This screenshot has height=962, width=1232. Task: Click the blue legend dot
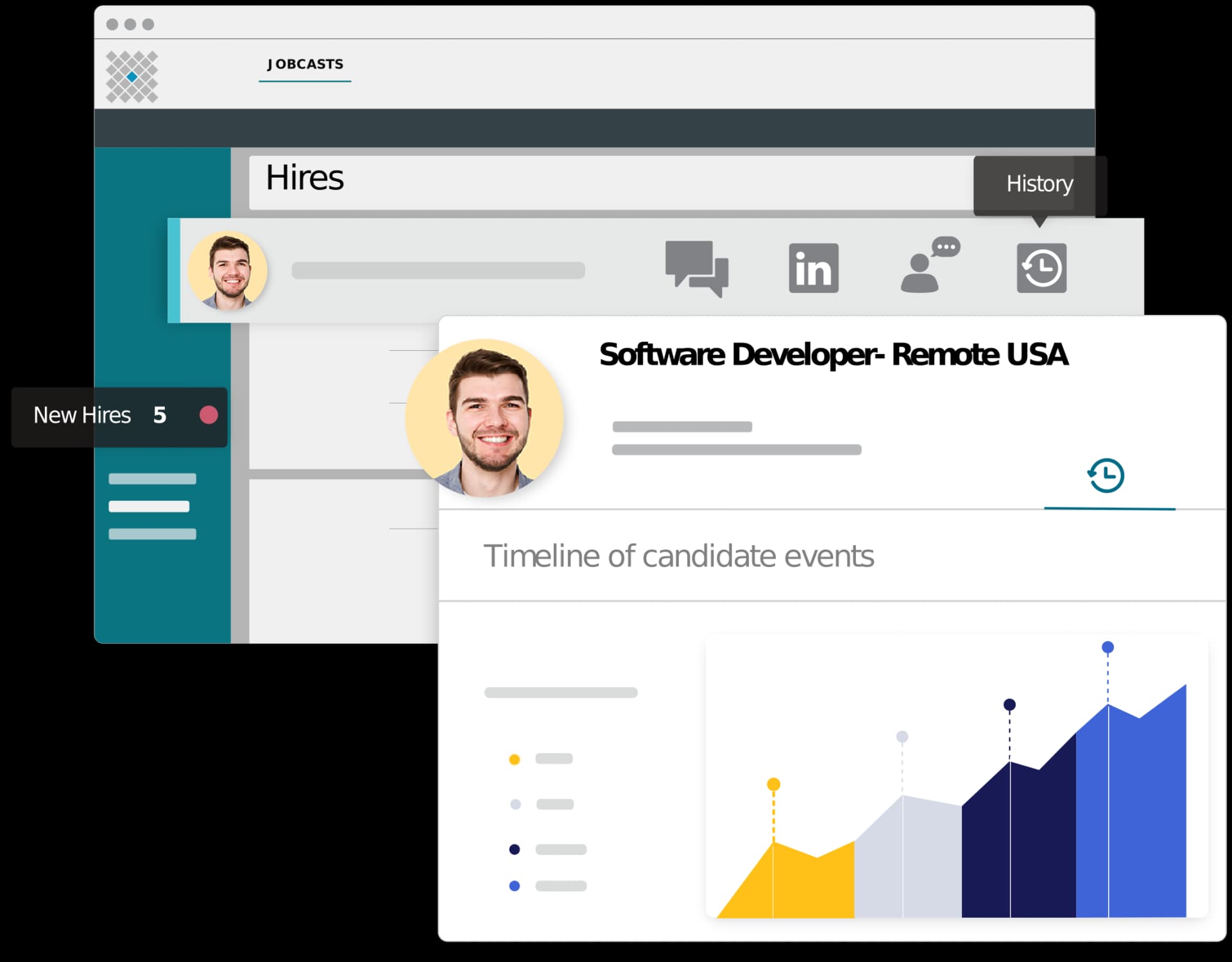[514, 886]
